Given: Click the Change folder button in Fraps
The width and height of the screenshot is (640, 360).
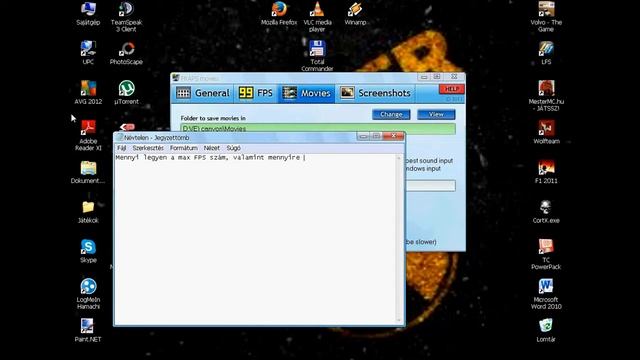Looking at the screenshot, I should (x=391, y=114).
